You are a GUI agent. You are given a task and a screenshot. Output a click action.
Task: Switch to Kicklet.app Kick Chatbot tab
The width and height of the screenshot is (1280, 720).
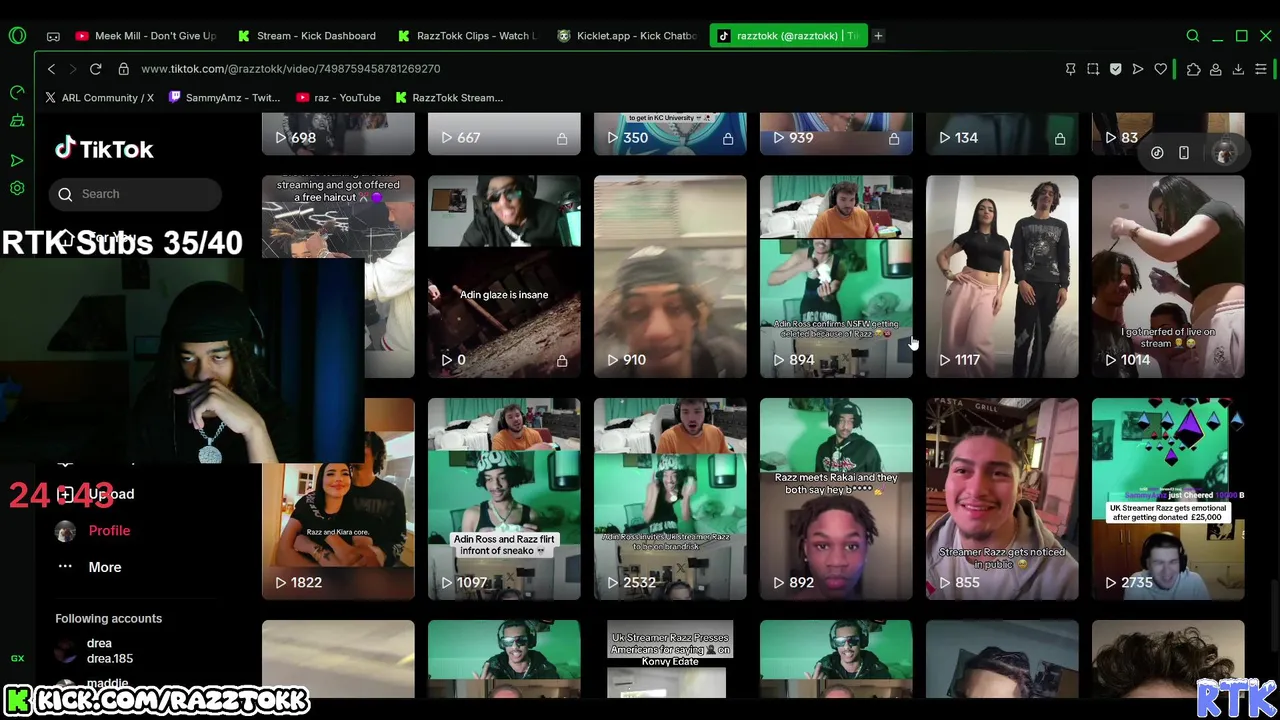pos(627,36)
